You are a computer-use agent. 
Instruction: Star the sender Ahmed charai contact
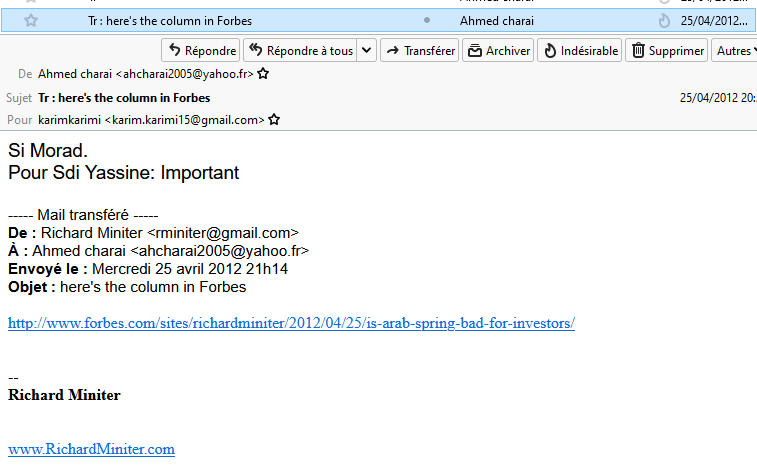click(x=263, y=74)
